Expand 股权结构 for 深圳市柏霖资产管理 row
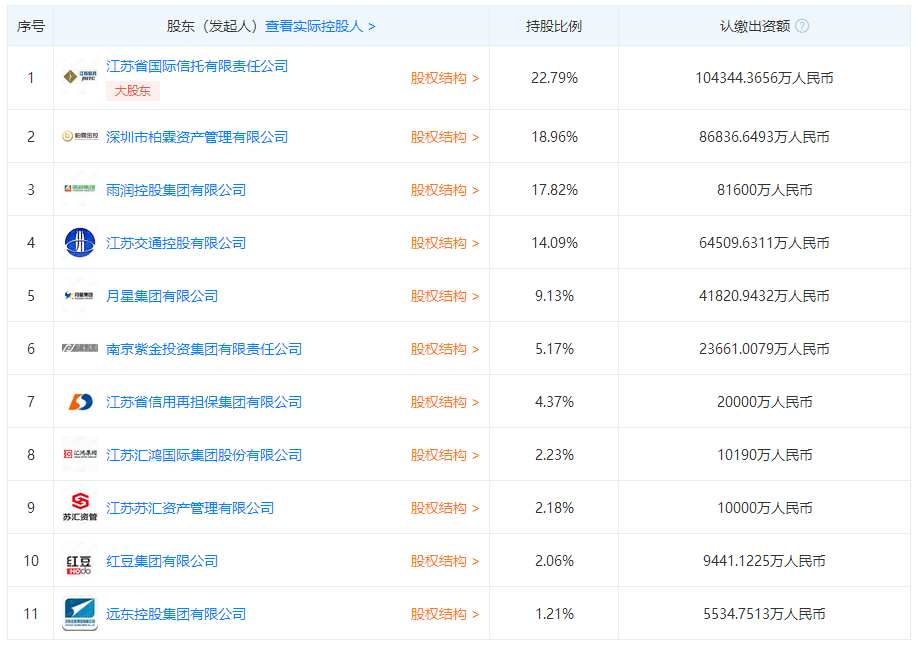 (445, 137)
